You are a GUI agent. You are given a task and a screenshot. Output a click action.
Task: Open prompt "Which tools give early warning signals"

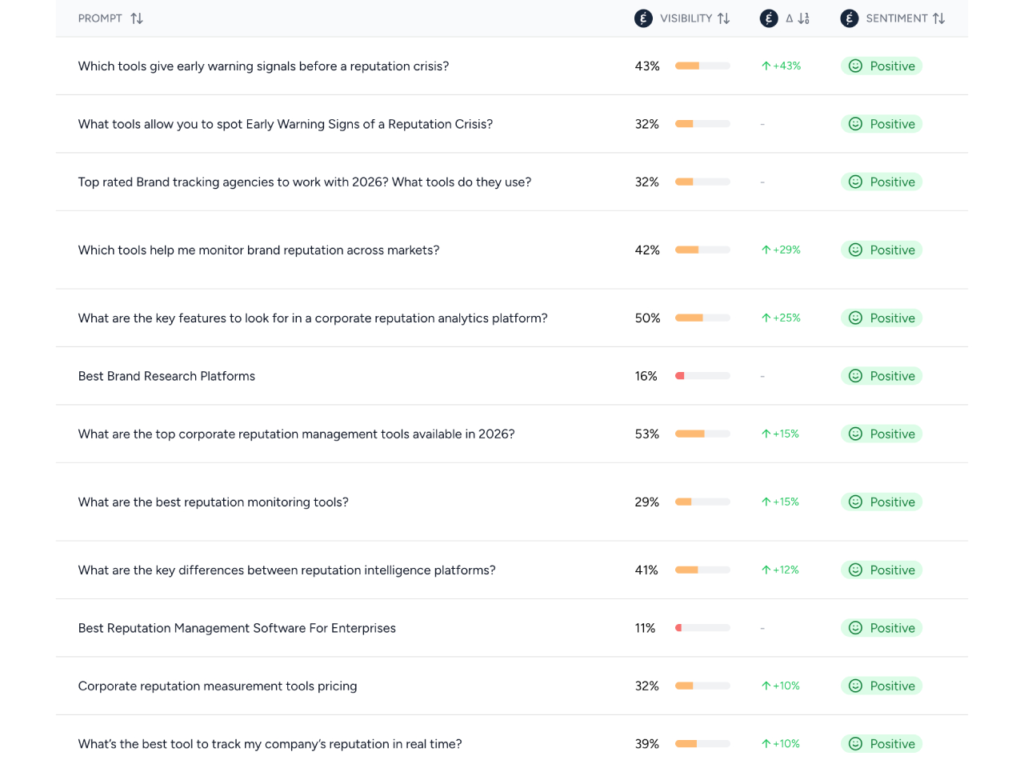pyautogui.click(x=263, y=66)
